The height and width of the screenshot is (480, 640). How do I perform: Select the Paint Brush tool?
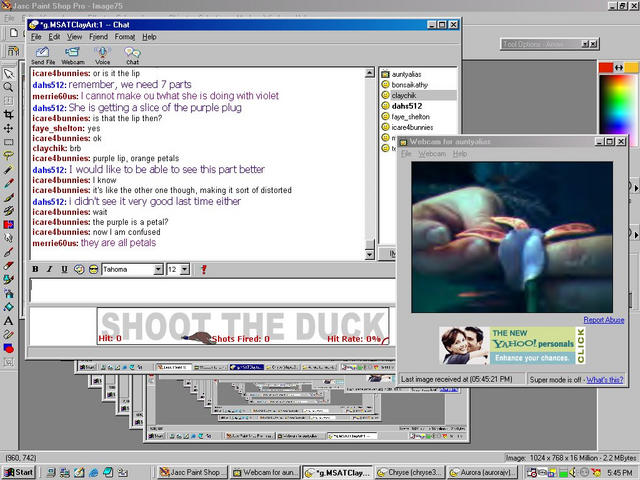point(8,197)
